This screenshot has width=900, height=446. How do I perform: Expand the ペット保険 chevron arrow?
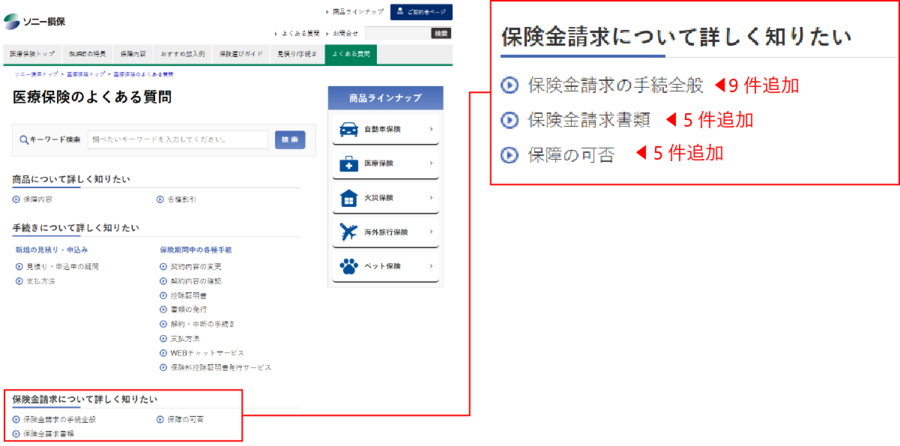click(431, 266)
